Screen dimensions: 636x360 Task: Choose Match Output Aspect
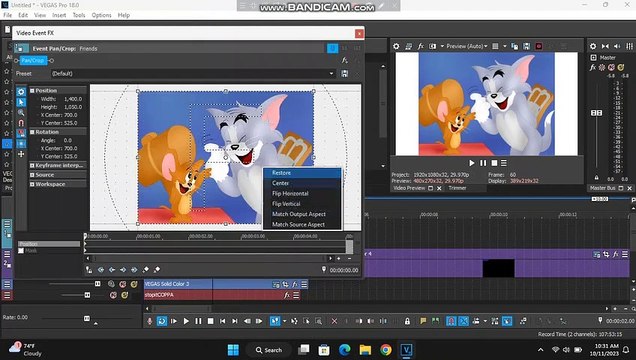302,214
